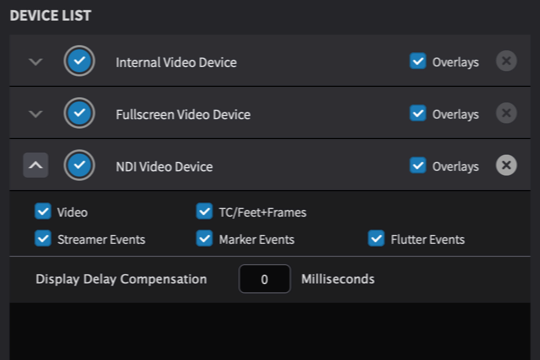Remove Internal Video Device with X icon
This screenshot has height=360, width=540.
click(x=506, y=61)
